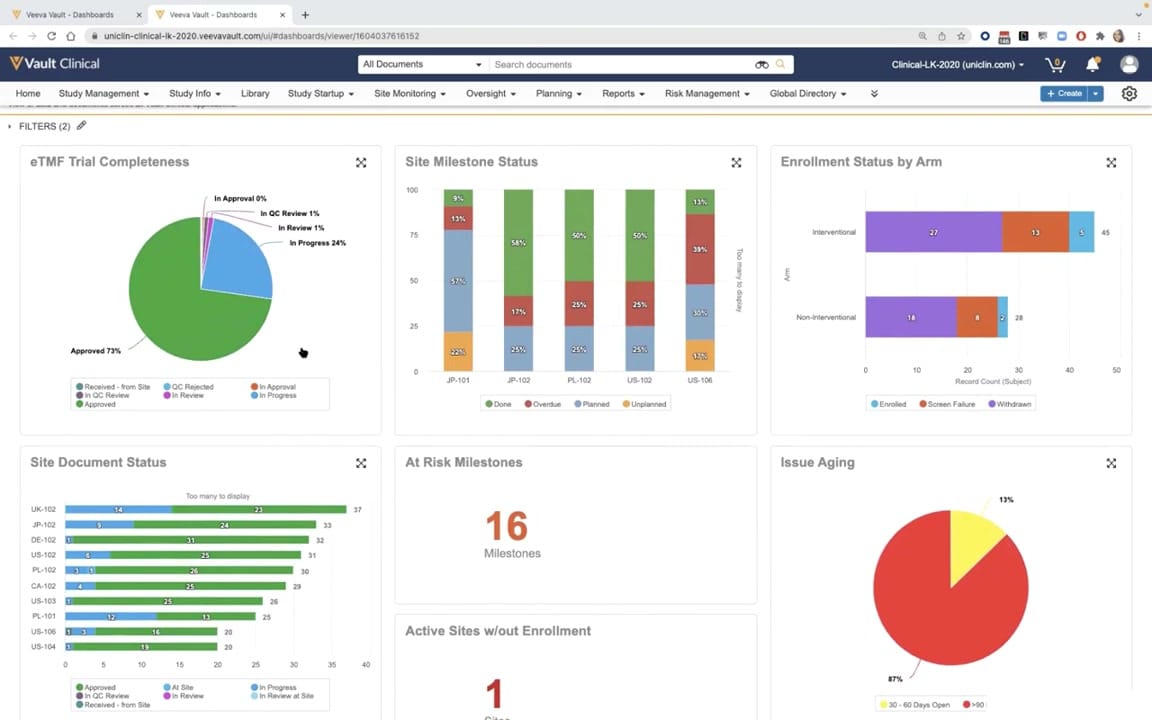Click the 1 Active Sites w/out Enrollment count
The height and width of the screenshot is (720, 1152).
(x=494, y=694)
